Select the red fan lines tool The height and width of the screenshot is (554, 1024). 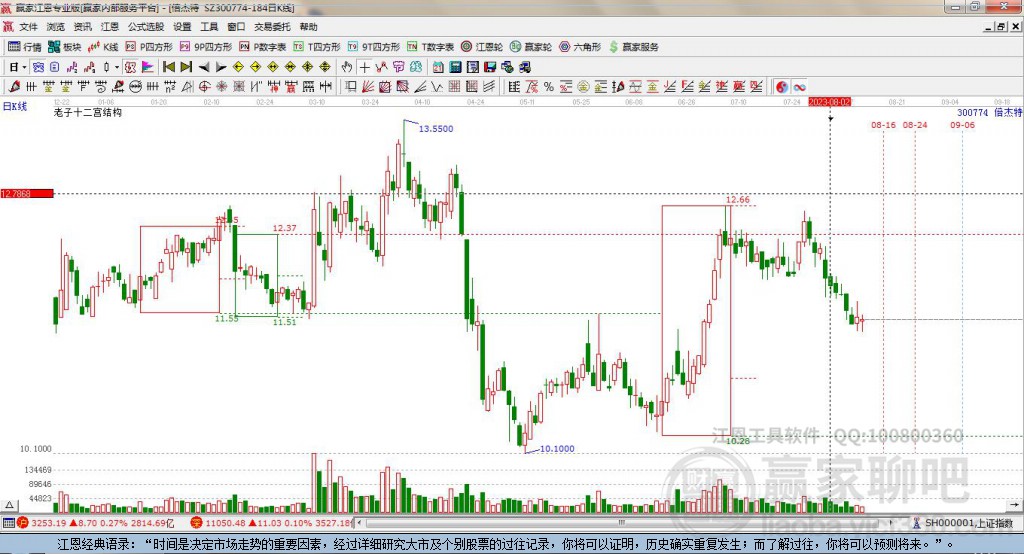click(x=368, y=87)
